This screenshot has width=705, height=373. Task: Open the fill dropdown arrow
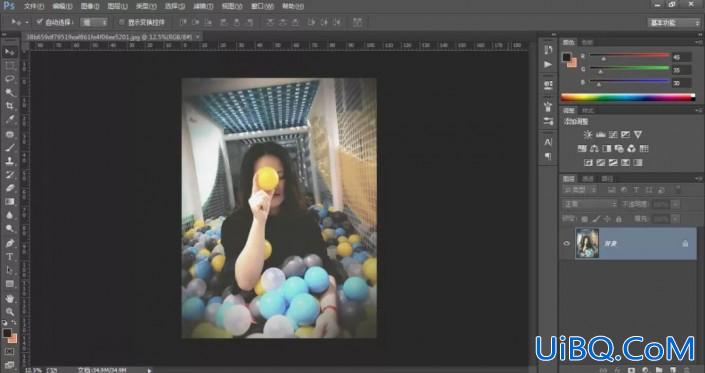(x=675, y=219)
